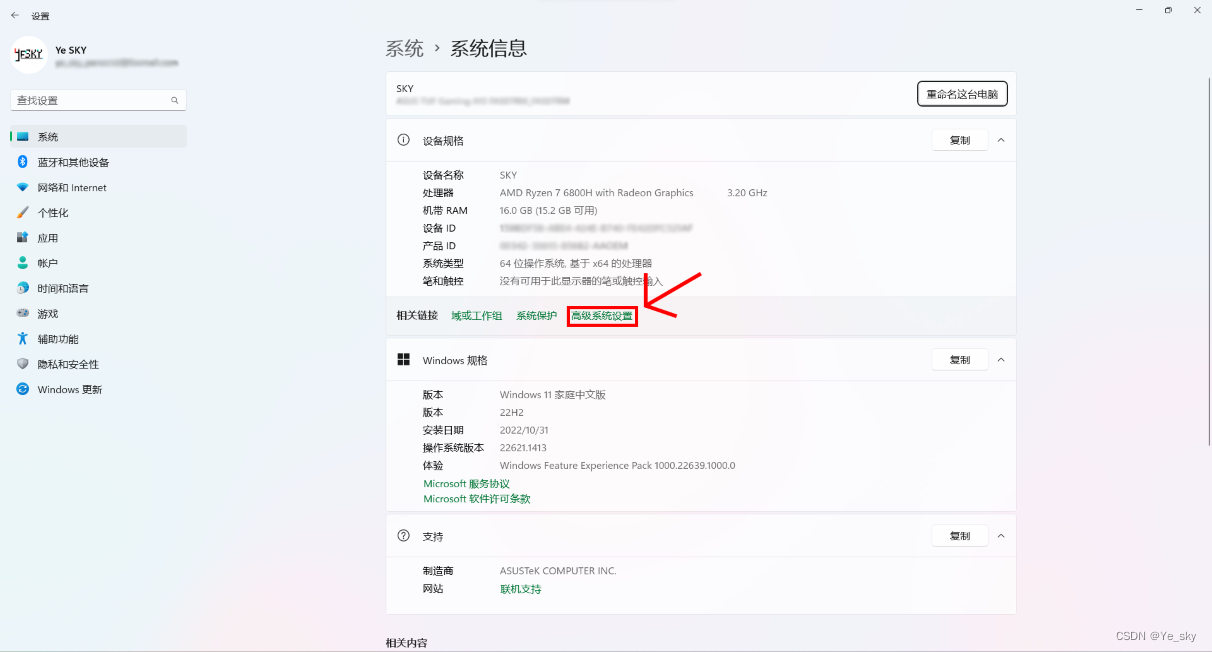Screen dimensions: 1212x652
Task: Go to 个性化 settings
Action: pos(98,213)
